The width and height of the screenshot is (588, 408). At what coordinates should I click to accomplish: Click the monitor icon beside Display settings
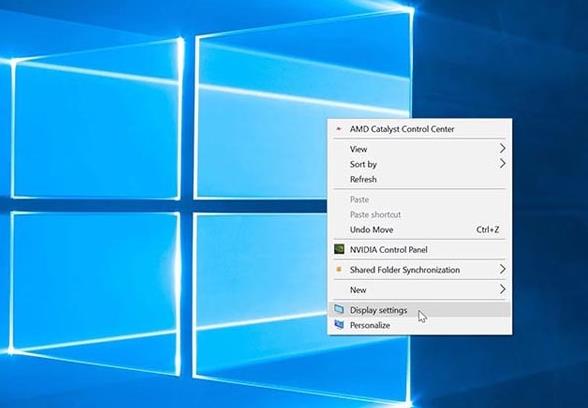(339, 309)
